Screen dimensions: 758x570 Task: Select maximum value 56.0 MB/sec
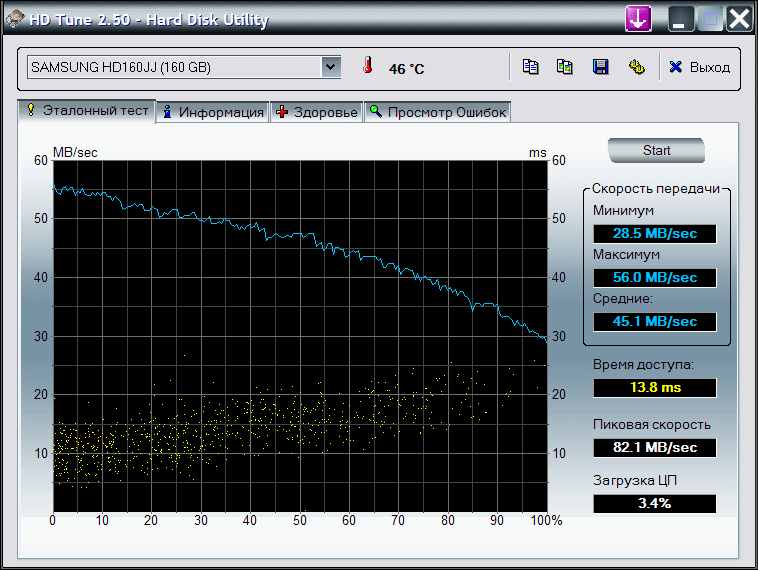point(655,278)
